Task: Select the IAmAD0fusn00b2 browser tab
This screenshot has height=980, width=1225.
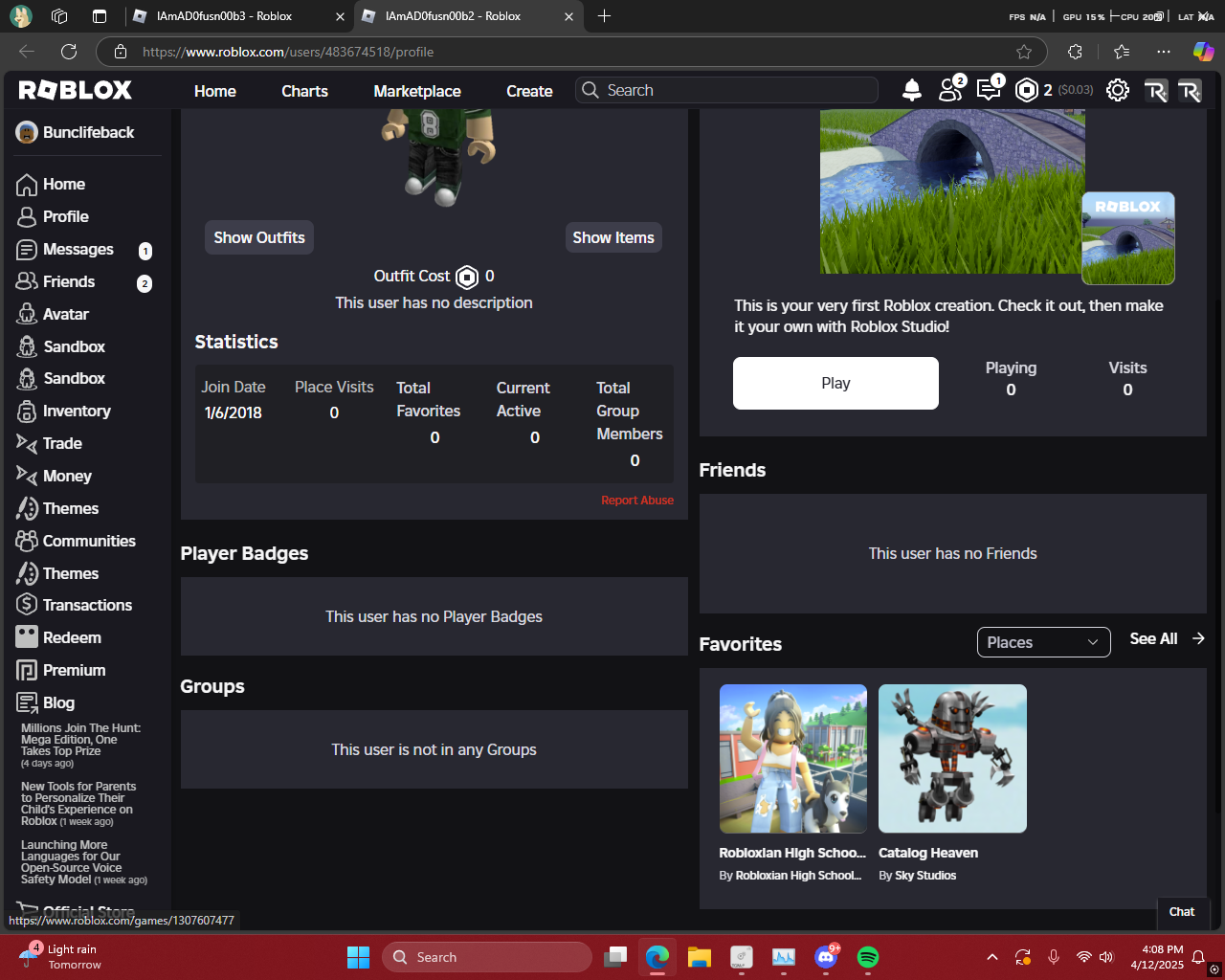Action: [469, 16]
